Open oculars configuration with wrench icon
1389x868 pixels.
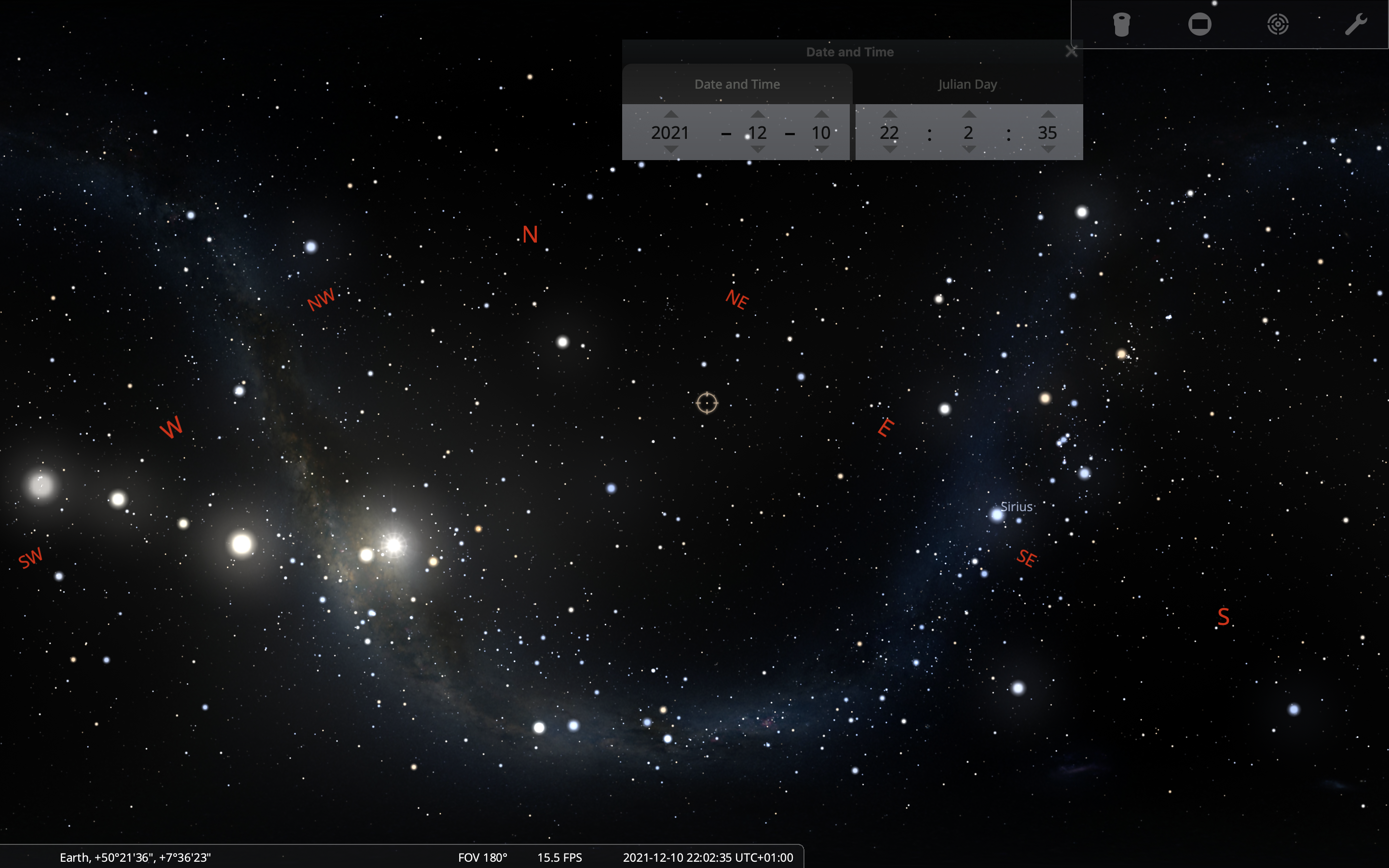1356,25
